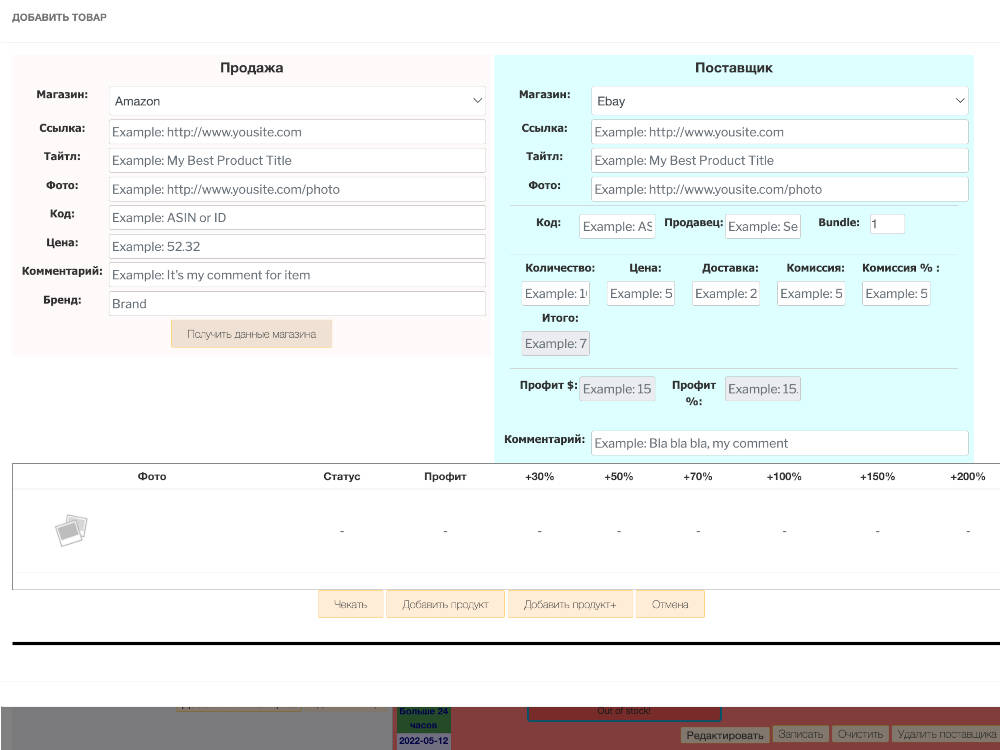This screenshot has width=1000, height=750.
Task: Focus the Поставщик Код field
Action: tap(617, 226)
